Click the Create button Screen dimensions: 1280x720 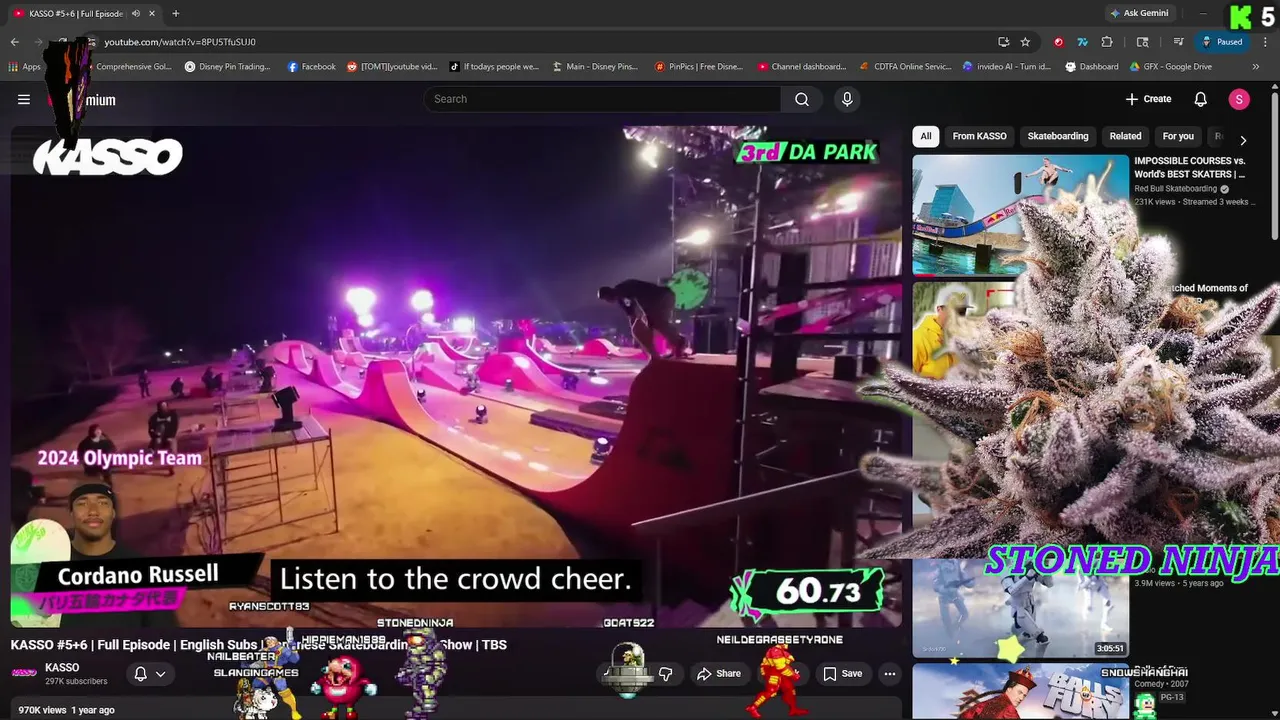1148,99
